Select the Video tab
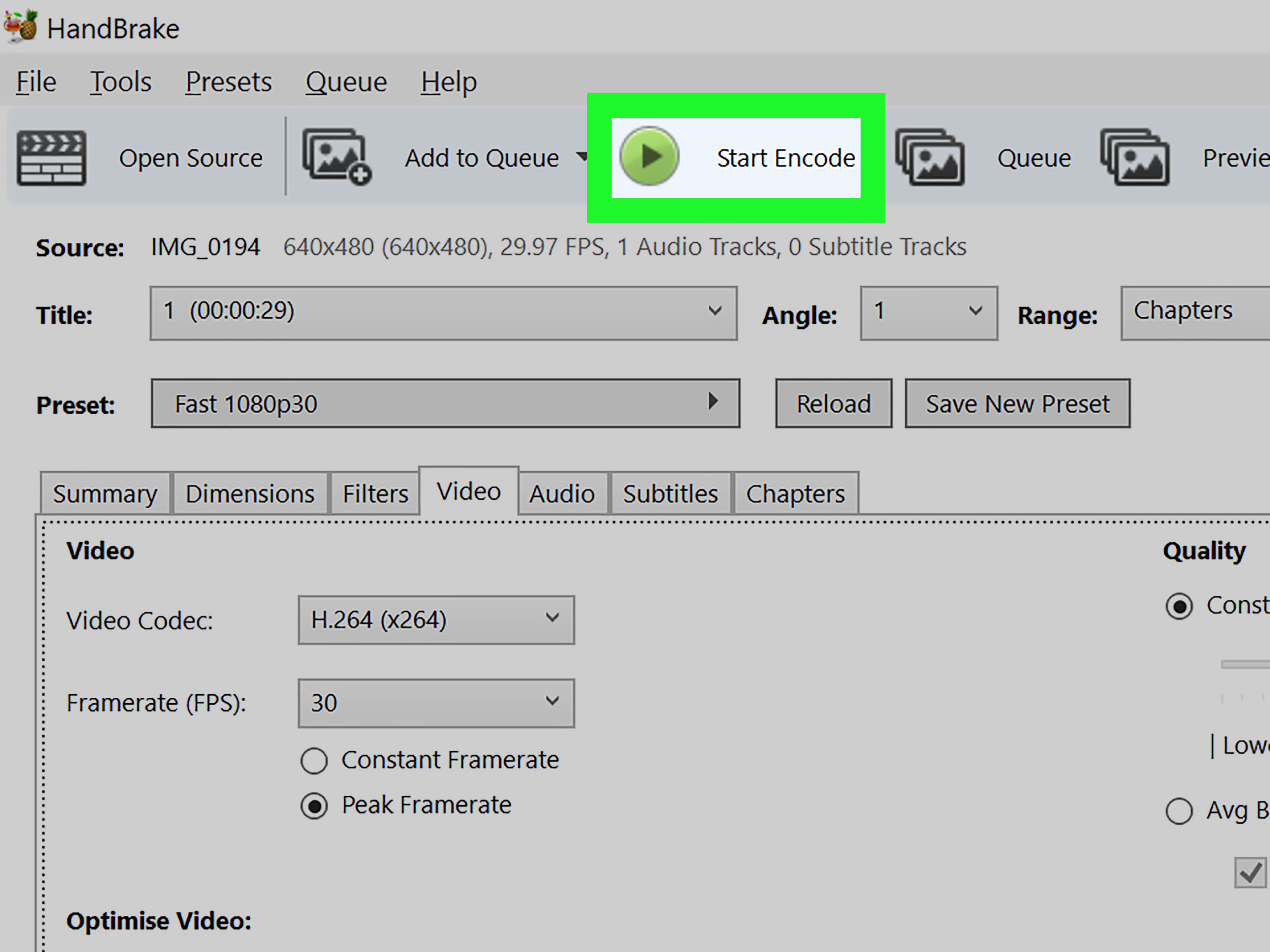This screenshot has height=952, width=1270. coord(468,491)
